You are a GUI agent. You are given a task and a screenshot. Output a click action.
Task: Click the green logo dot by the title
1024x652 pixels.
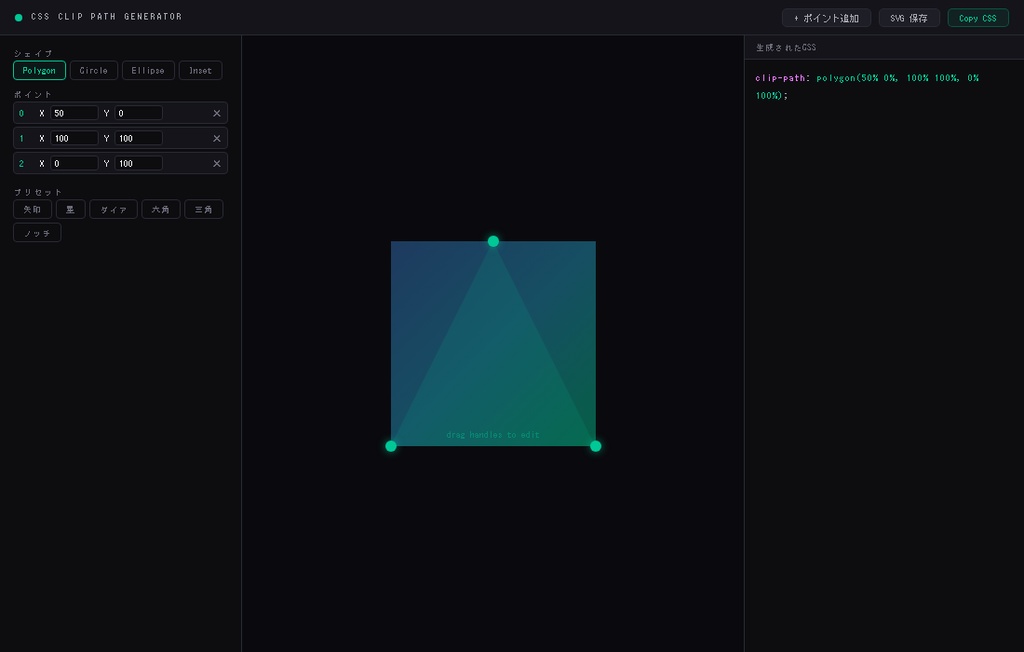pyautogui.click(x=18, y=18)
